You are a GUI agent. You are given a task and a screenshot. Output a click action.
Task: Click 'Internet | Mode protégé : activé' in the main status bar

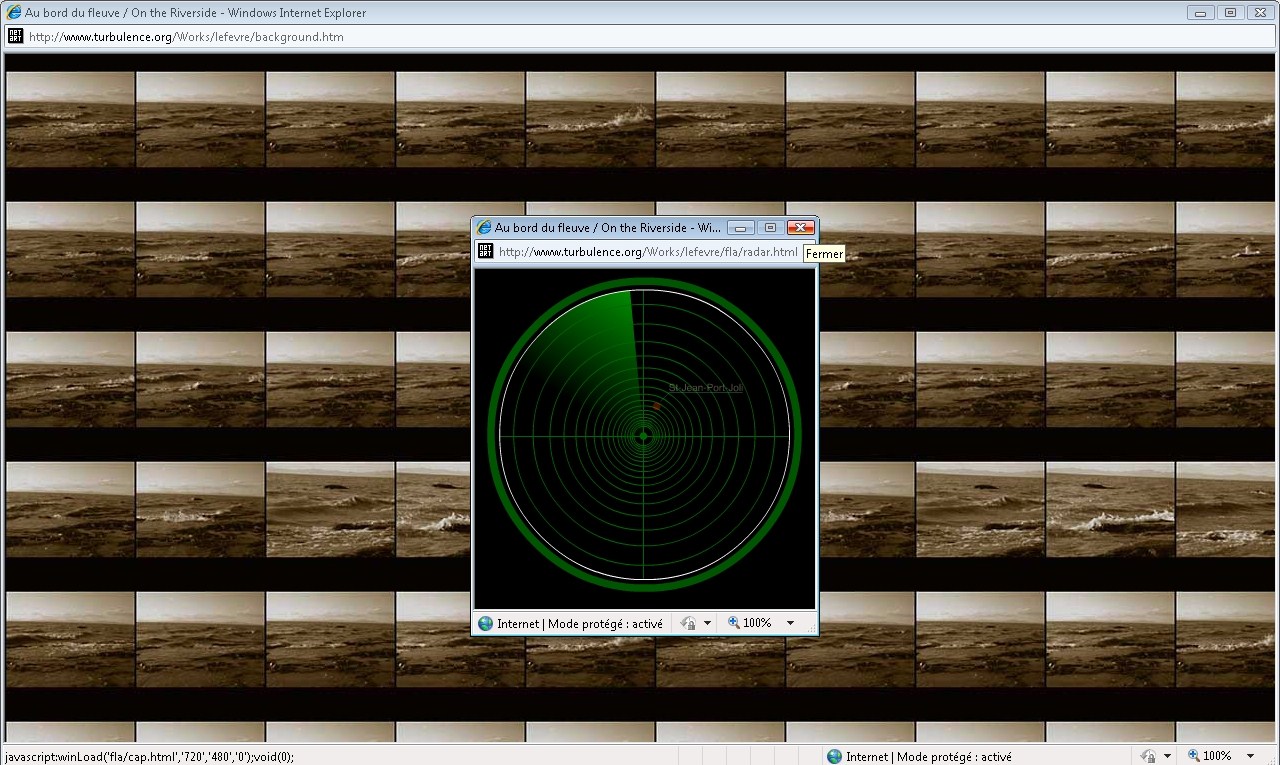[x=929, y=757]
